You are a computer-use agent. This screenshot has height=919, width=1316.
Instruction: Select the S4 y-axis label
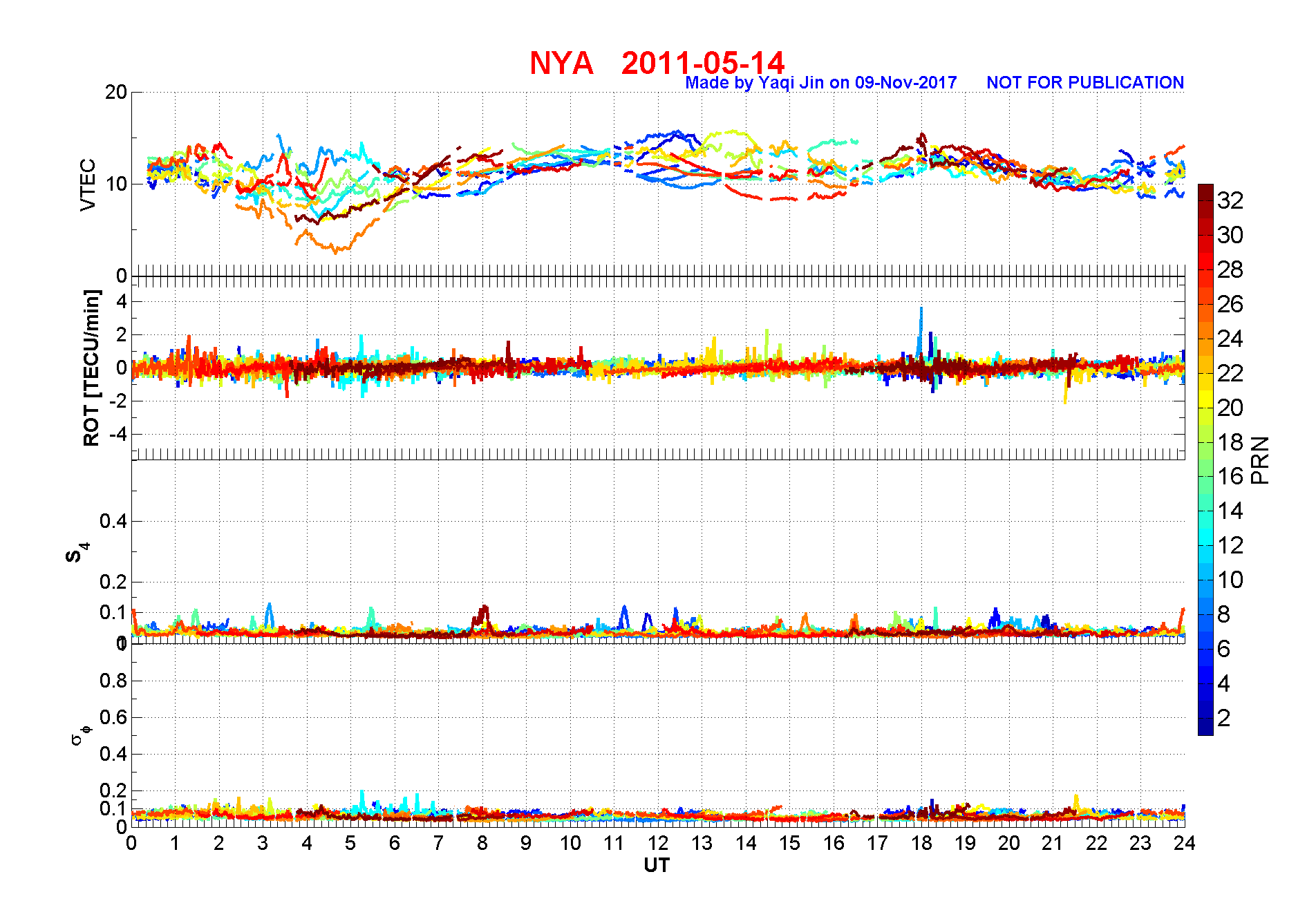coord(77,553)
